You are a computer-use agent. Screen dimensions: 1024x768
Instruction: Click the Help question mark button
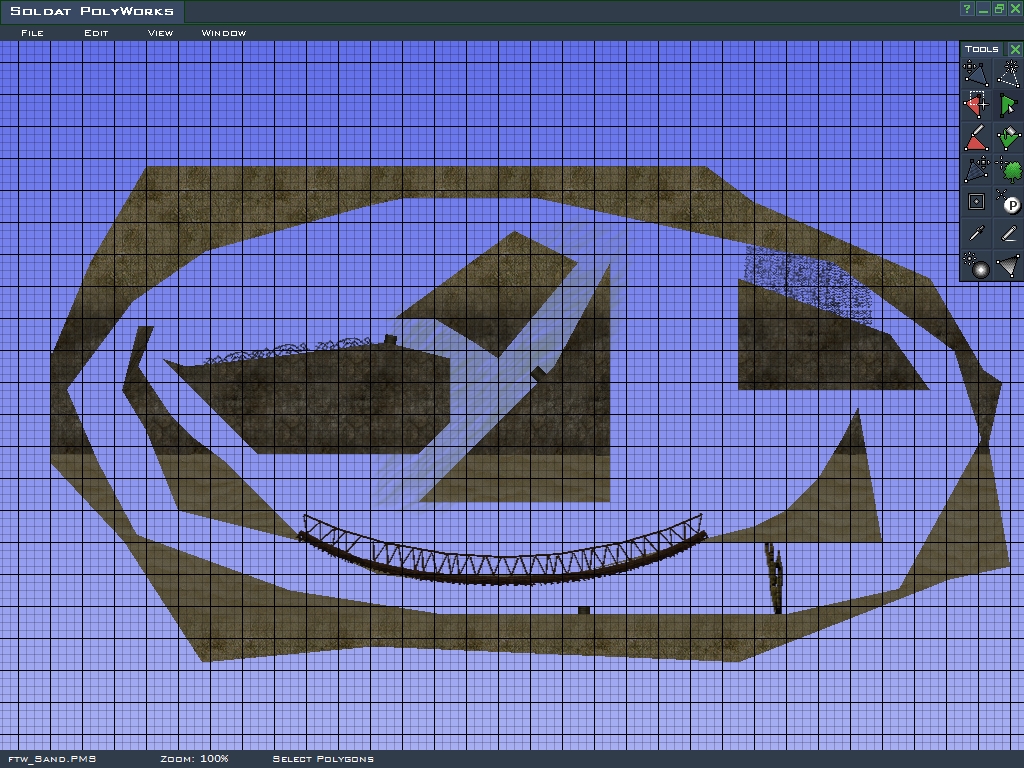[x=967, y=9]
